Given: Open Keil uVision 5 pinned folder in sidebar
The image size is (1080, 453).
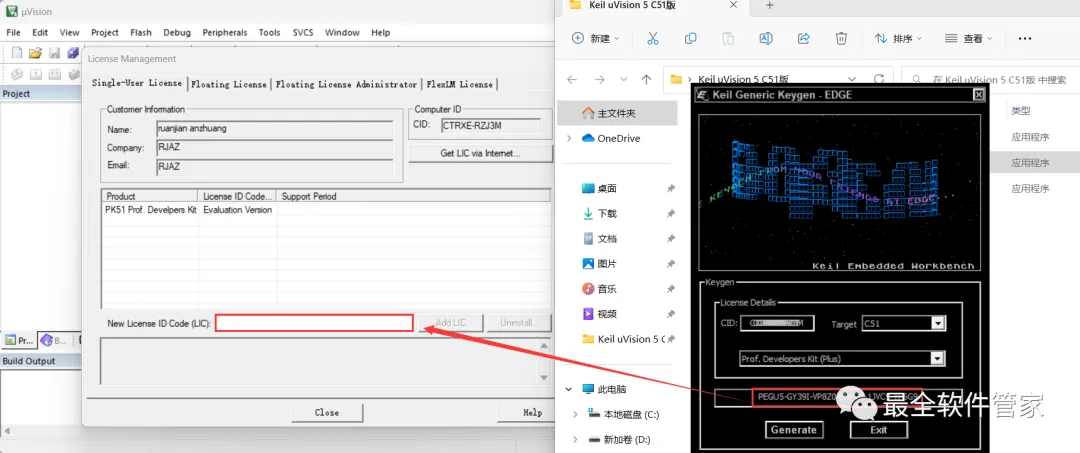Looking at the screenshot, I should click(623, 339).
